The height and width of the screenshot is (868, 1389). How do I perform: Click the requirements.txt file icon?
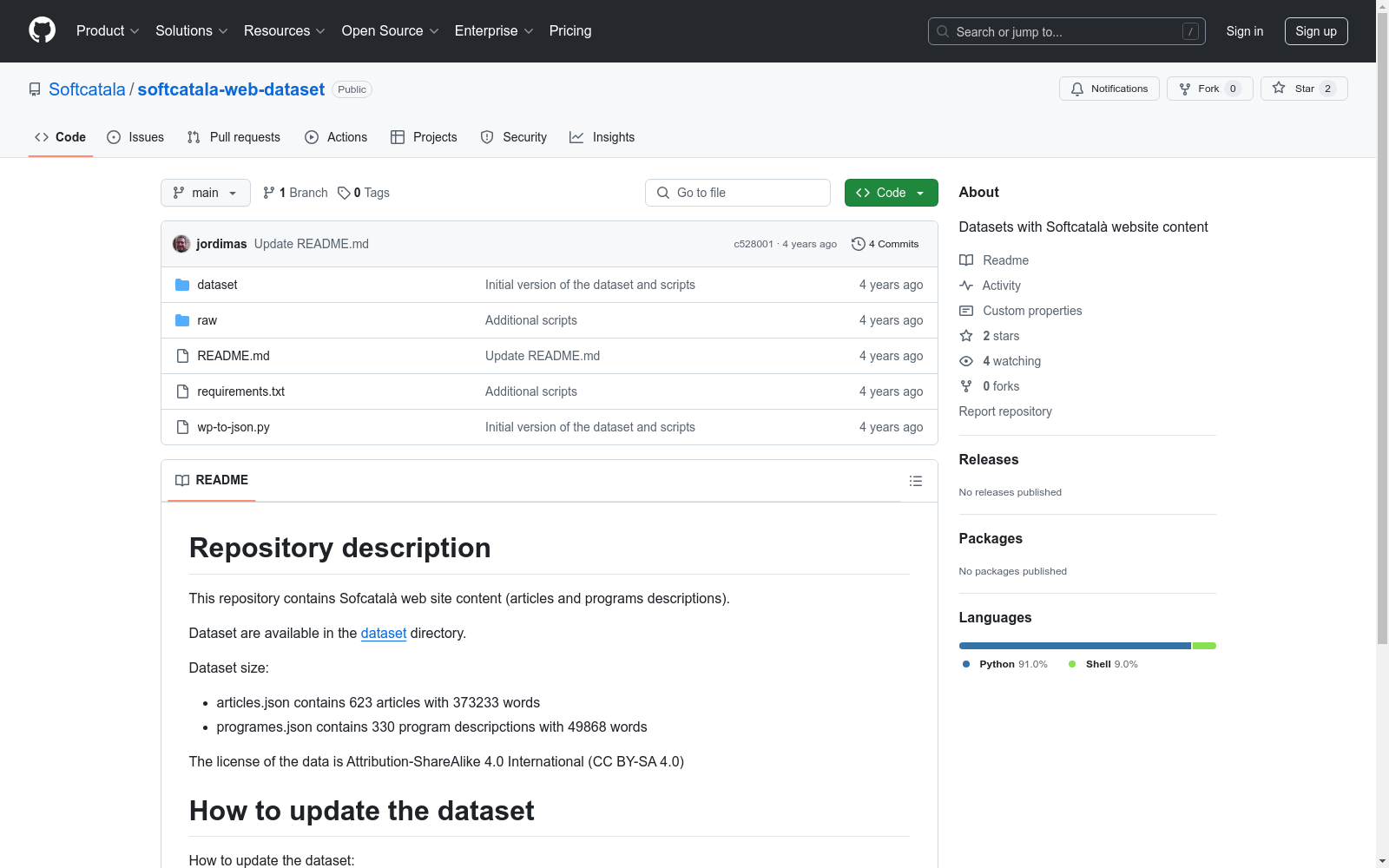tap(182, 391)
